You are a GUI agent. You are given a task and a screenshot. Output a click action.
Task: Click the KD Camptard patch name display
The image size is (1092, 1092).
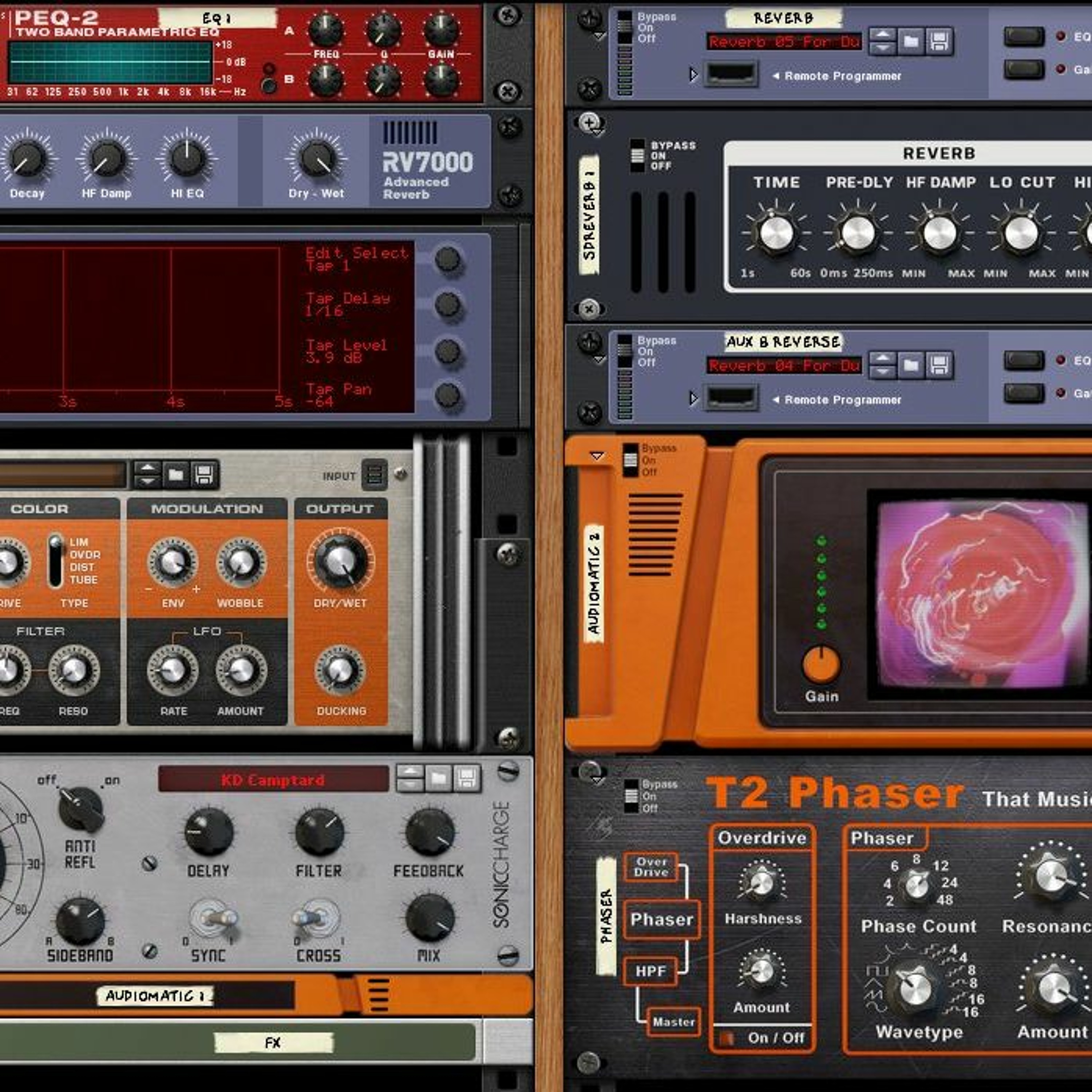pos(273,779)
